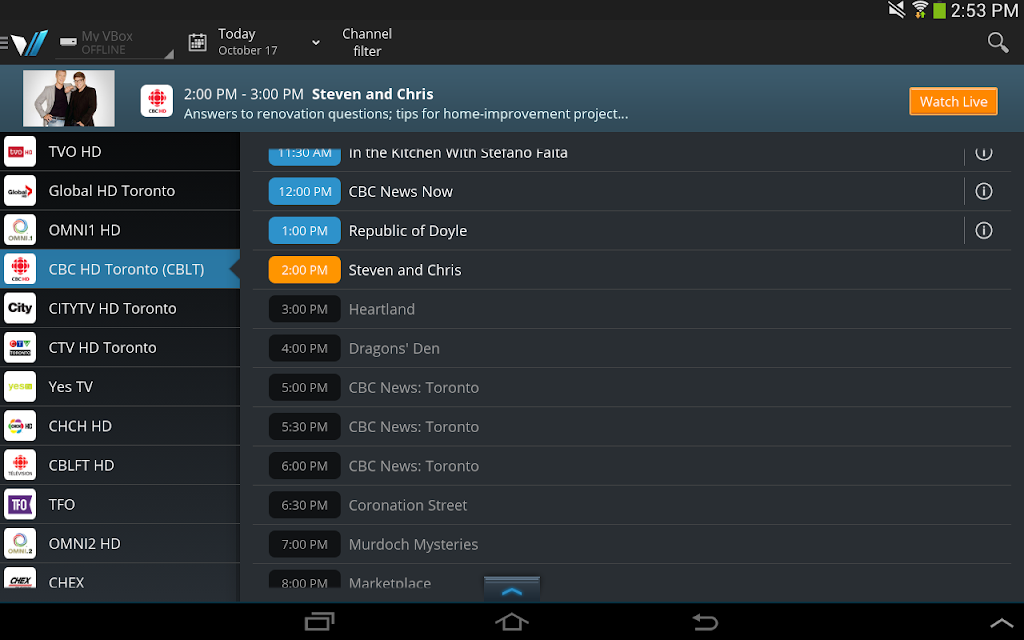Show info for Republic of Doyle
This screenshot has height=640, width=1024.
coord(984,231)
